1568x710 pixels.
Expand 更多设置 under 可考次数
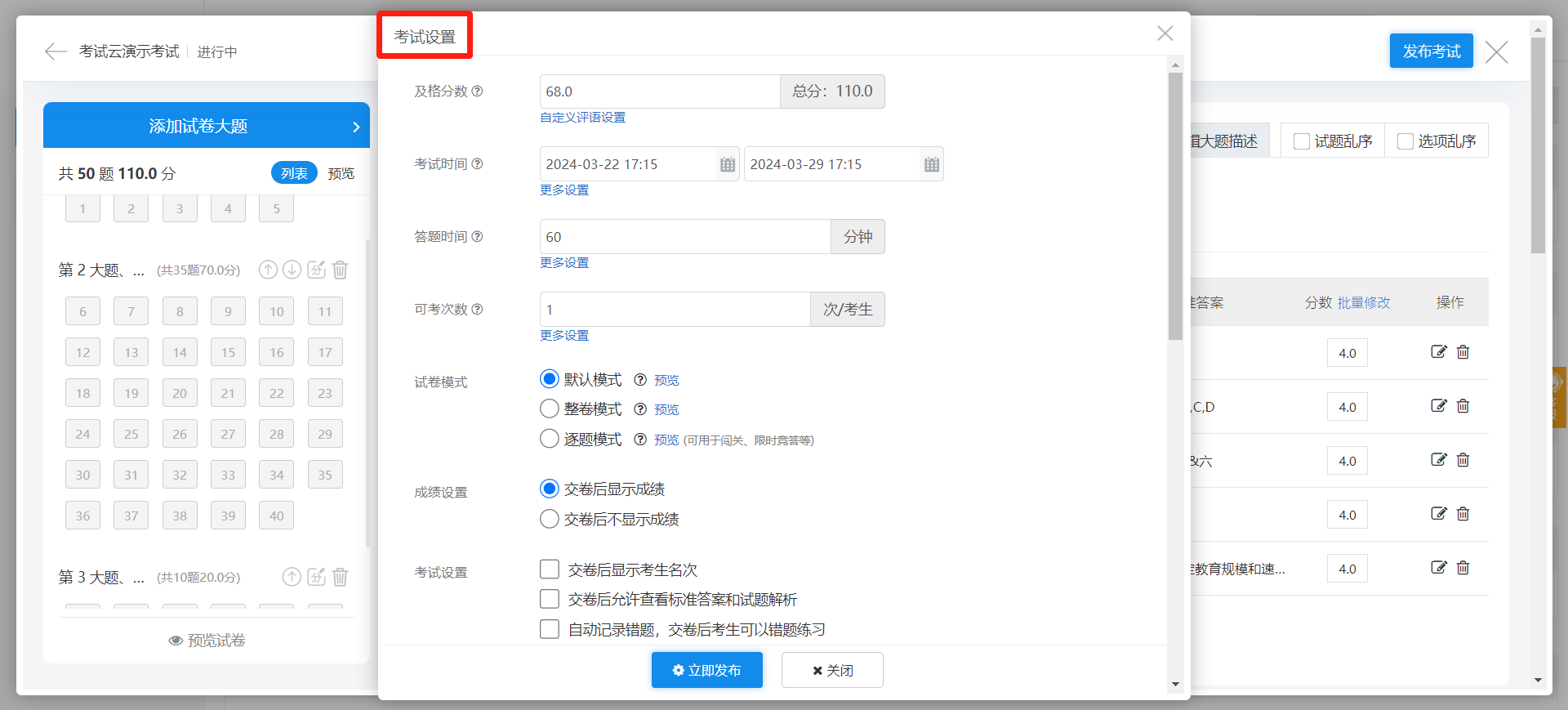pos(563,336)
